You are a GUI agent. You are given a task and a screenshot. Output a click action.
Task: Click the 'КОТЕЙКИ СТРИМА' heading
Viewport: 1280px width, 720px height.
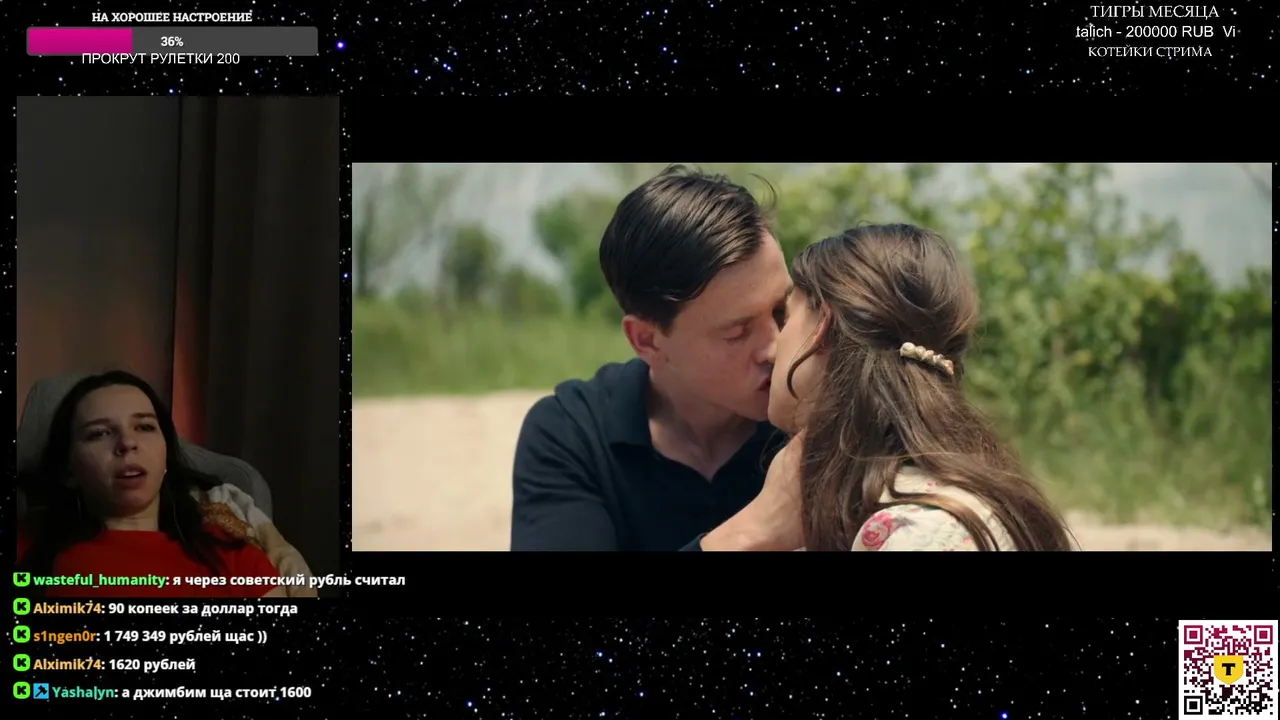[1150, 52]
